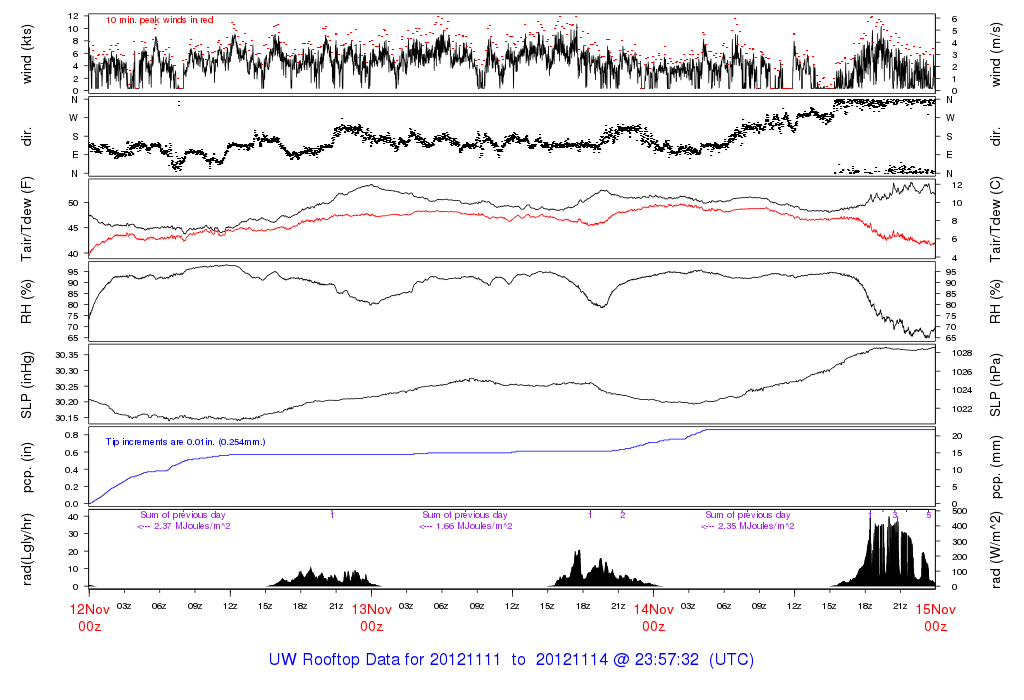This screenshot has height=700, width=1024.
Task: Select the 'SLP (inHg)' axis title
Action: coord(29,385)
